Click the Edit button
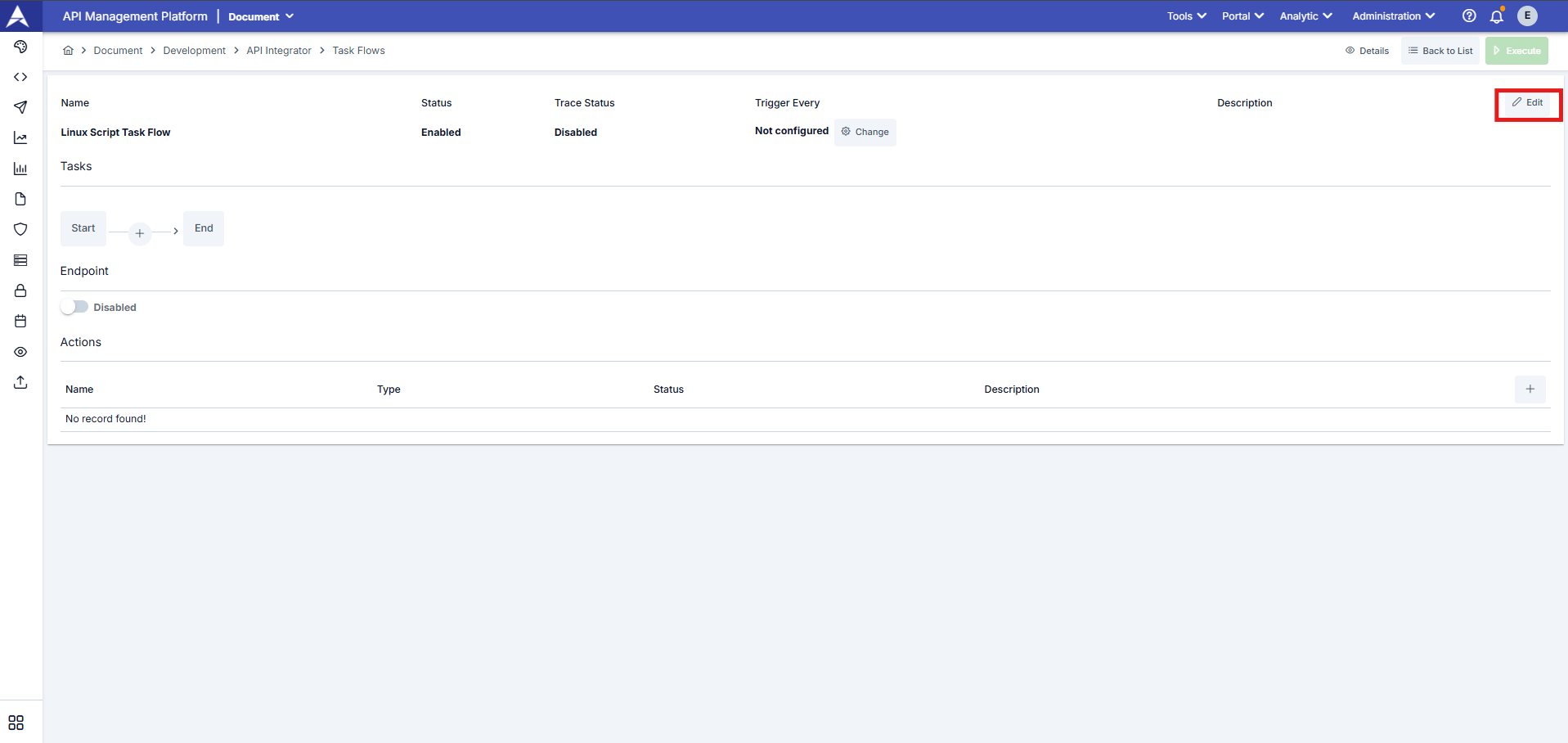This screenshot has width=1568, height=743. point(1527,103)
